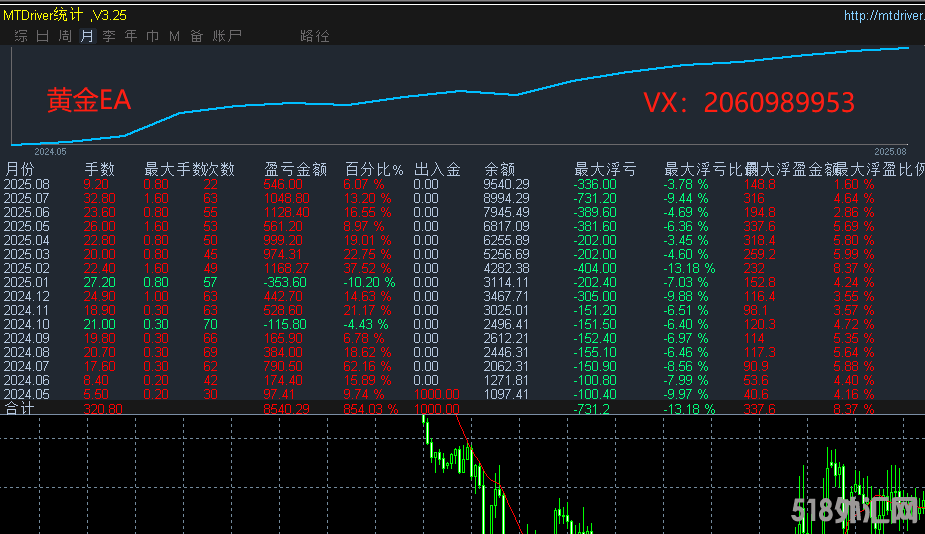The width and height of the screenshot is (925, 534).
Task: Open the 币 currency tab
Action: [153, 36]
